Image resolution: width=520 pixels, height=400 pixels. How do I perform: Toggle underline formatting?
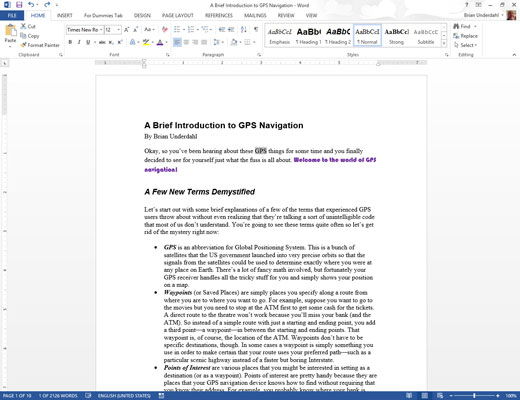[88, 42]
